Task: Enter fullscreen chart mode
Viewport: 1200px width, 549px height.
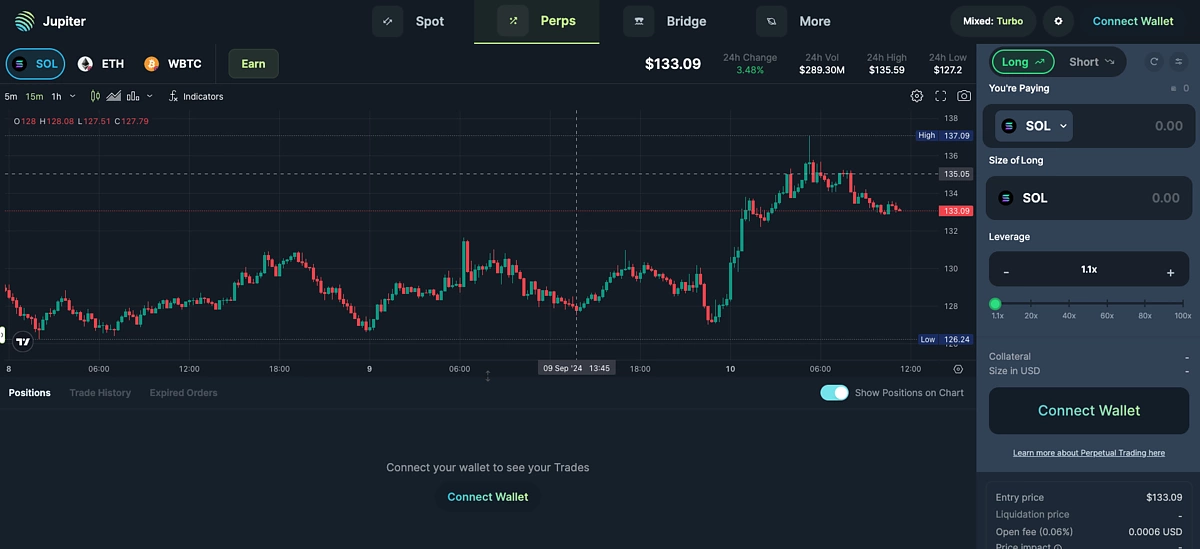Action: tap(941, 96)
